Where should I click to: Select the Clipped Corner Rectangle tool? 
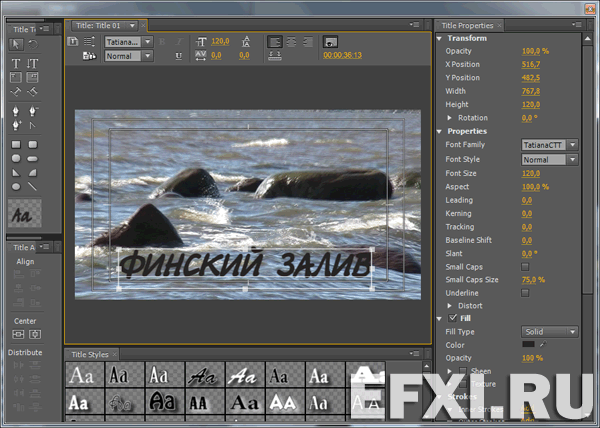click(x=16, y=158)
